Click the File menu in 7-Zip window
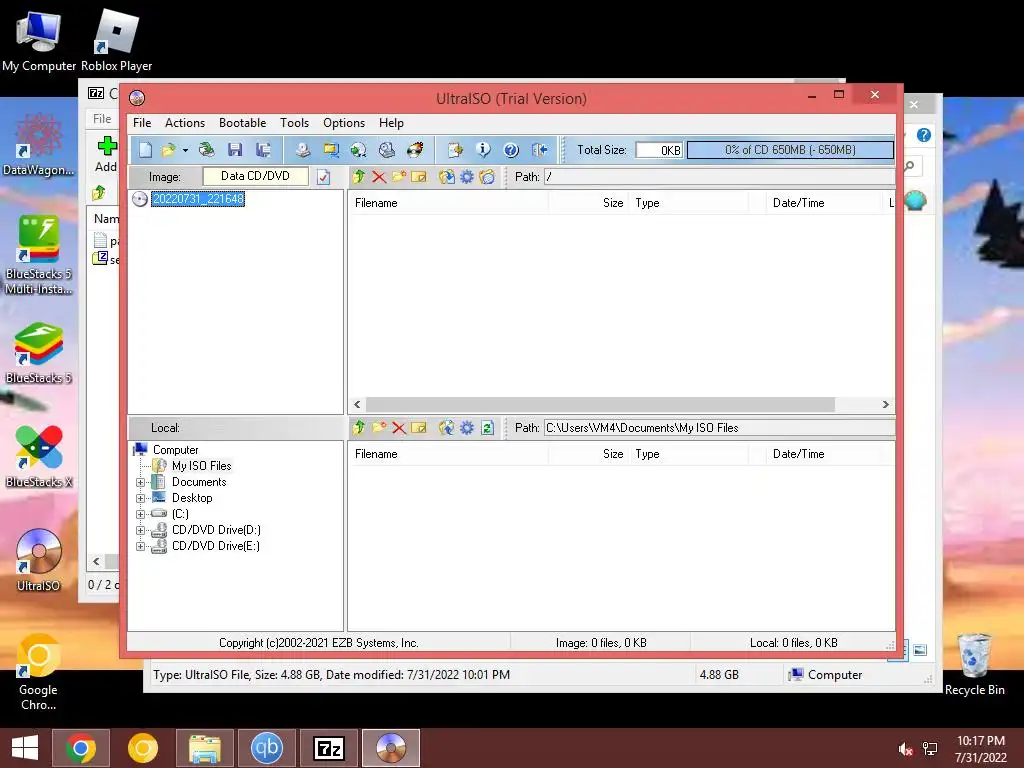Viewport: 1024px width, 768px height. click(102, 119)
